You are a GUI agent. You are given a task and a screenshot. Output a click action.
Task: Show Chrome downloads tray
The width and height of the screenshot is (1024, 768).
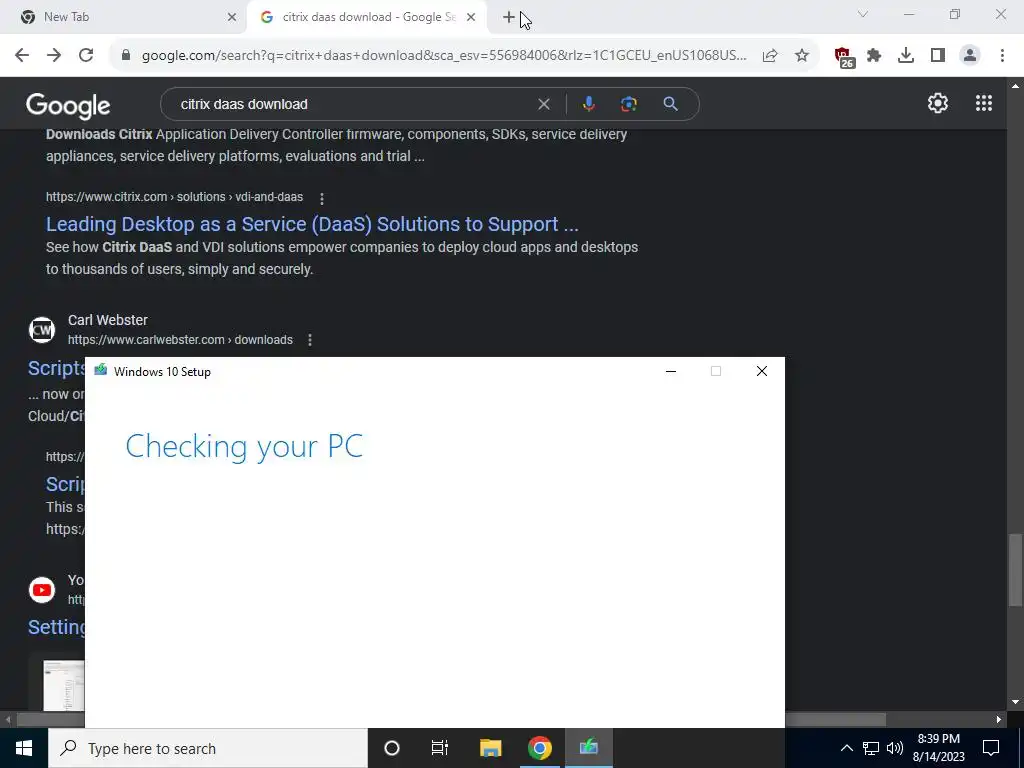click(x=906, y=56)
